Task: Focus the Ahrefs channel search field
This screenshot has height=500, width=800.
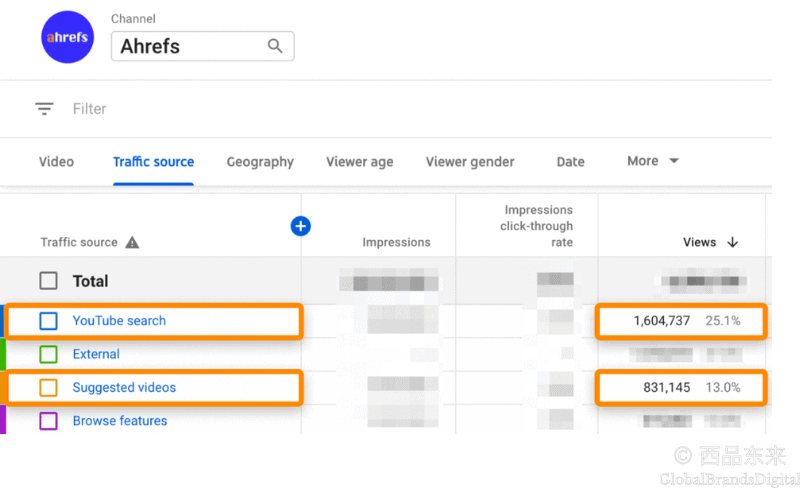Action: [x=203, y=46]
